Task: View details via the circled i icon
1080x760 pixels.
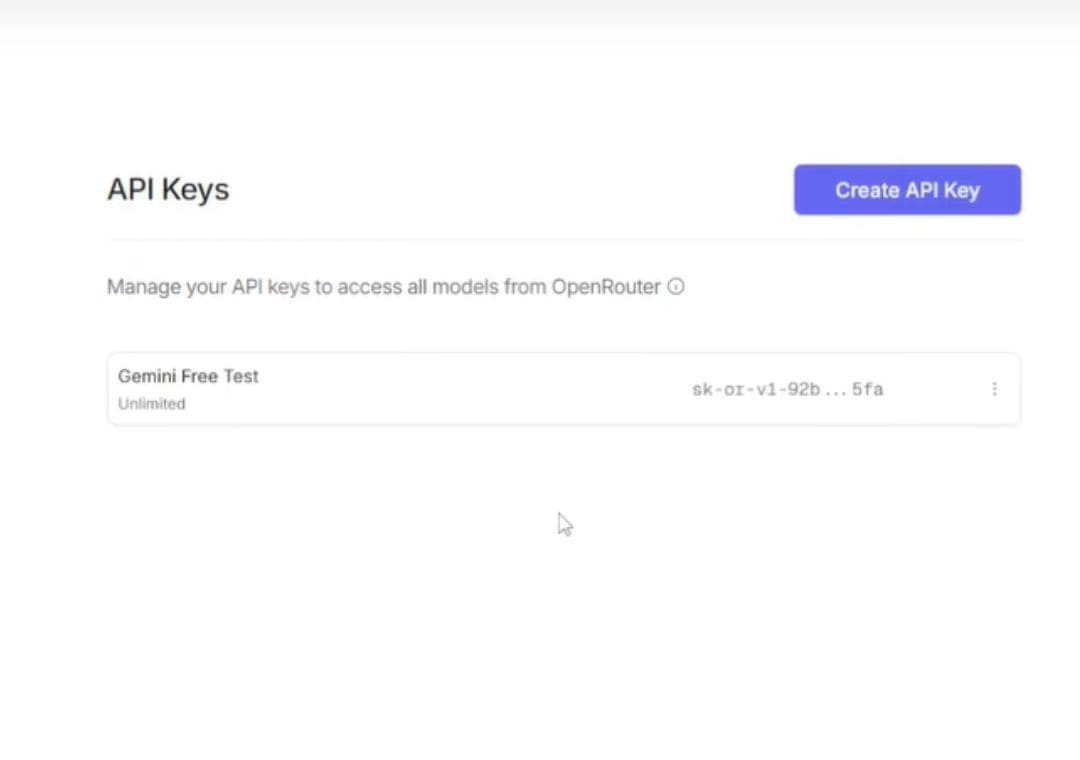Action: coord(676,287)
